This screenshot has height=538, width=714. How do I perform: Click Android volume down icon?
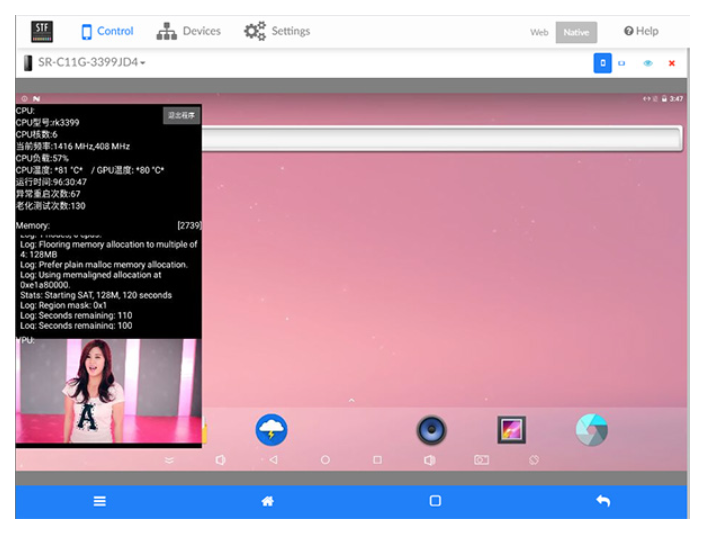click(x=220, y=460)
